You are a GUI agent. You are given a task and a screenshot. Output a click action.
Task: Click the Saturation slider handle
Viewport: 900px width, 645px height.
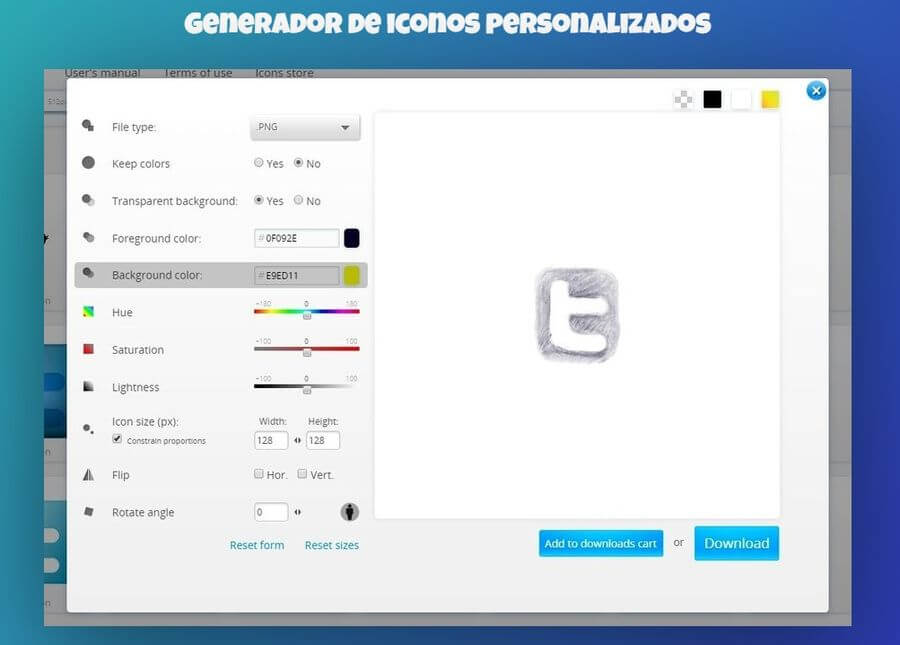[x=307, y=352]
